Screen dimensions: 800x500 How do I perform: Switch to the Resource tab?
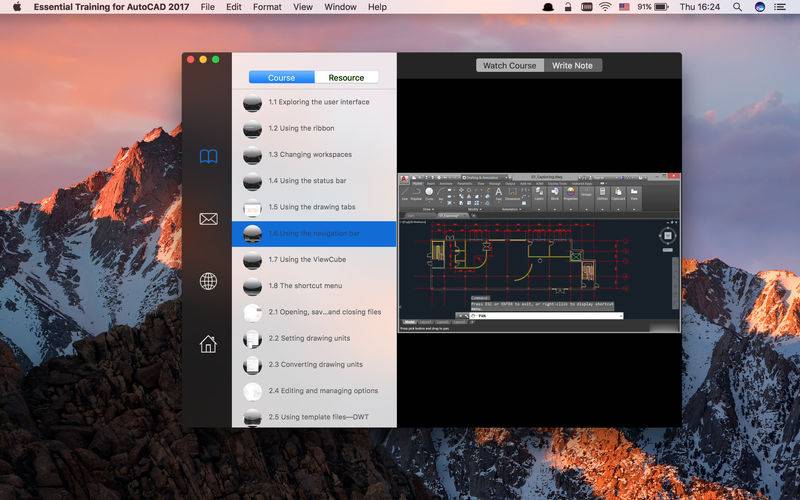click(x=346, y=78)
